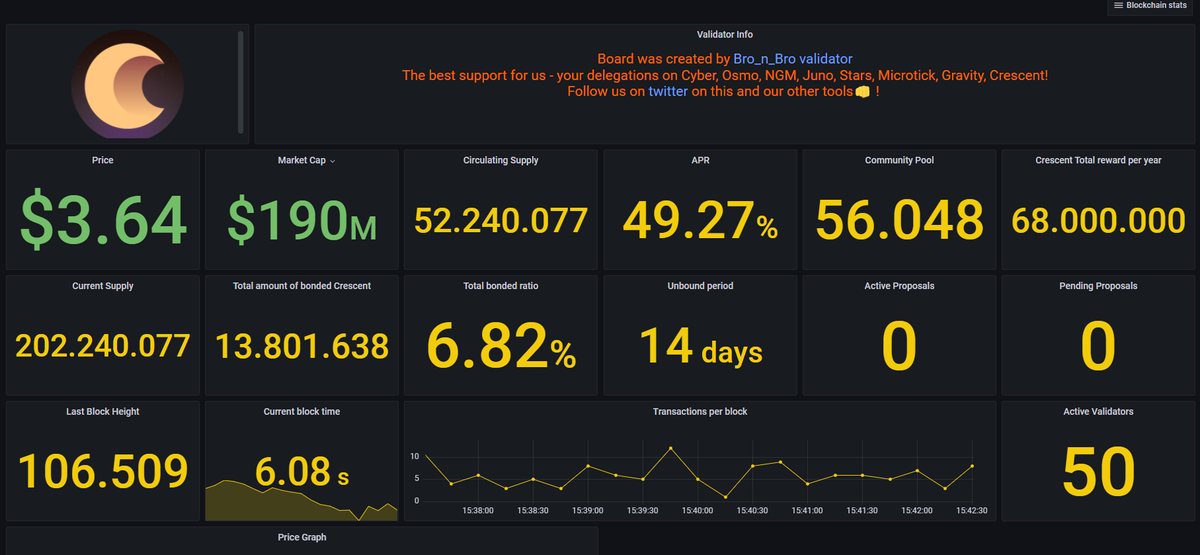Open the Current Supply panel title menu
This screenshot has height=555, width=1200.
[x=102, y=286]
